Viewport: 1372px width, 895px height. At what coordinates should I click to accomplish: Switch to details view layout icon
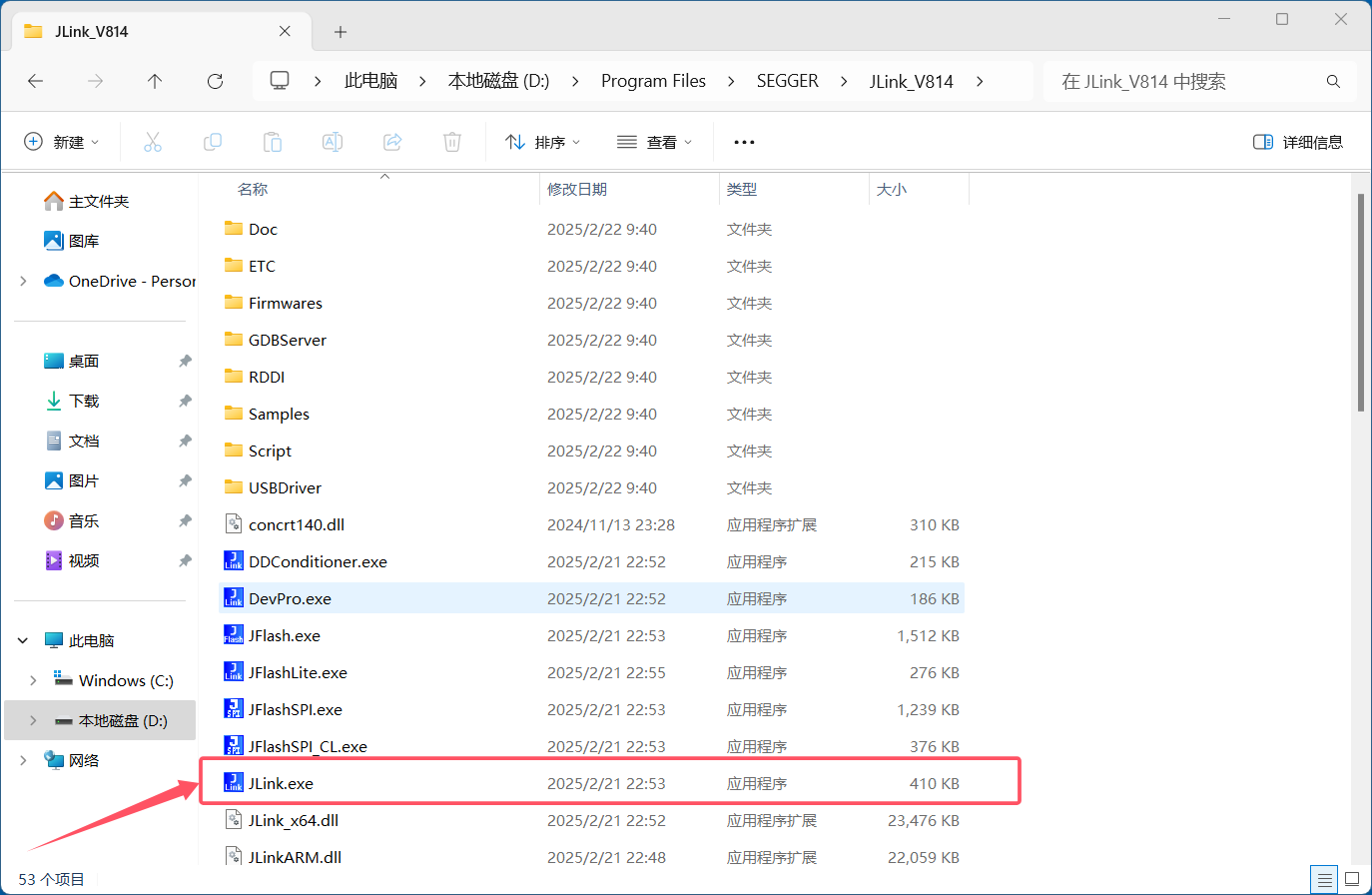(1325, 880)
